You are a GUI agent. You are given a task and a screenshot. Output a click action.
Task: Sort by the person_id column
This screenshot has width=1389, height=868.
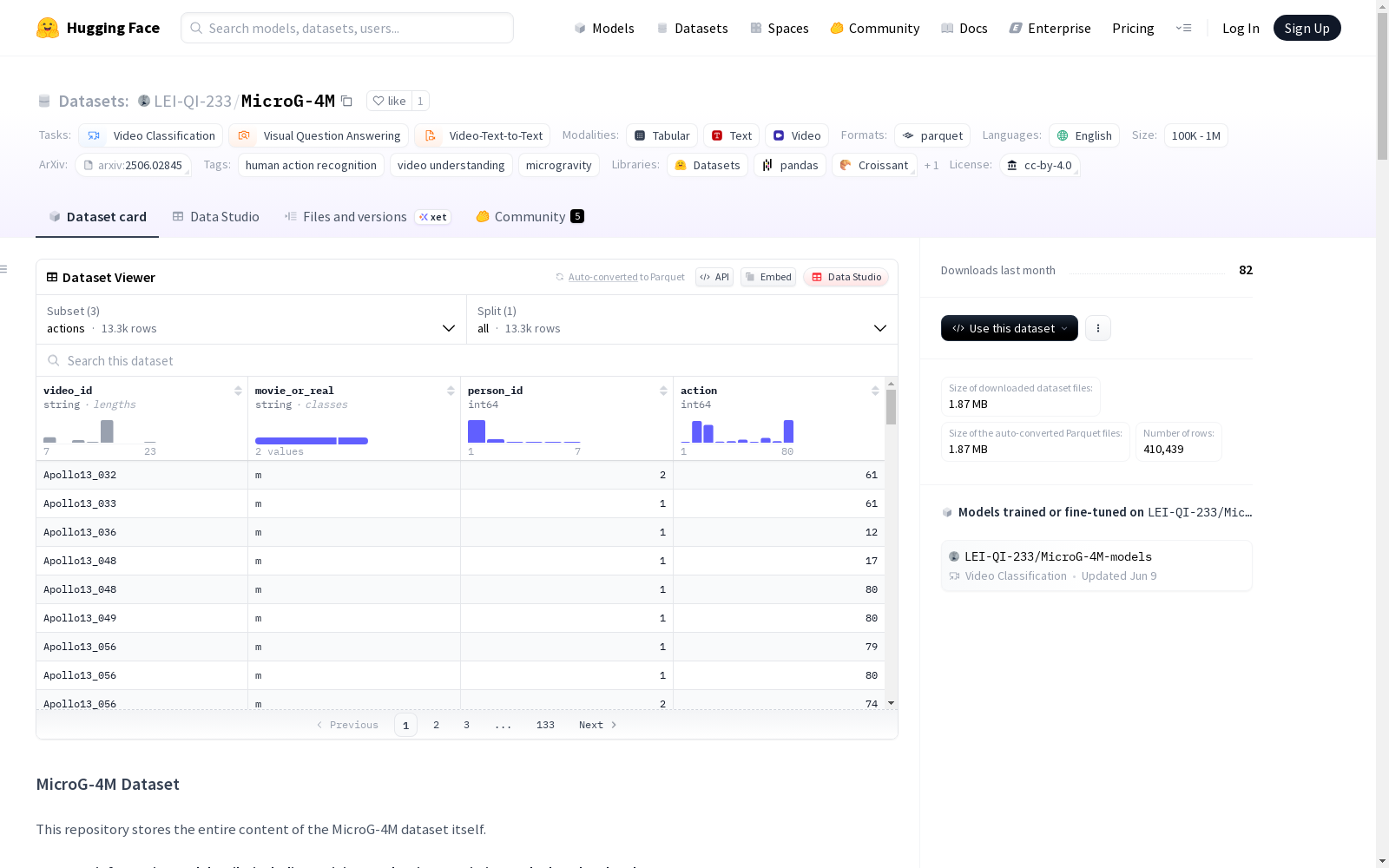pos(663,391)
